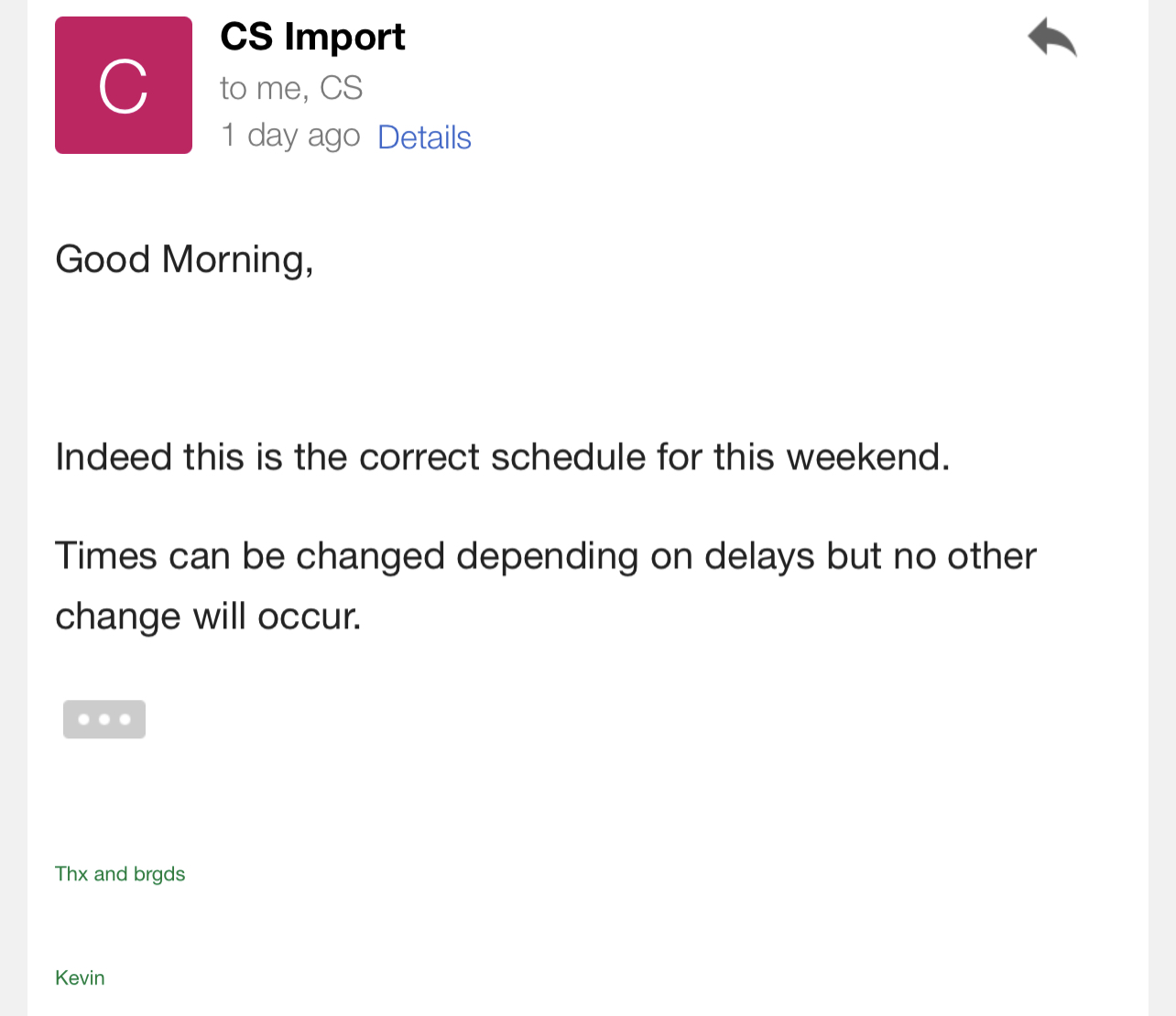The height and width of the screenshot is (1016, 1176).
Task: Open the Details link
Action: tap(424, 137)
